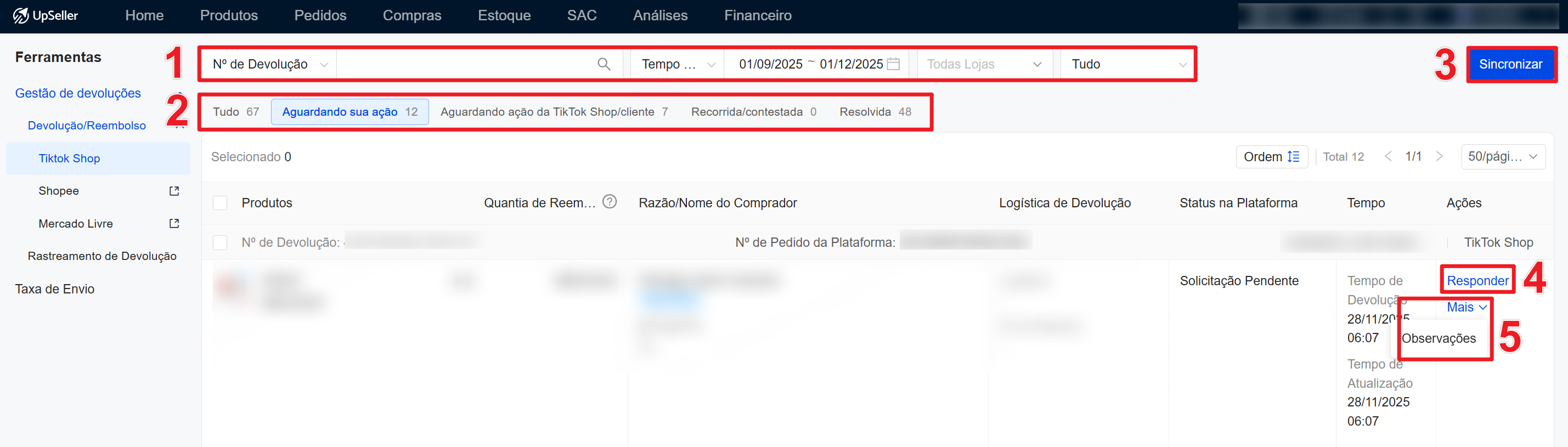Screen dimensions: 1568x447
Task: Open the date range calendar icon
Action: (893, 64)
